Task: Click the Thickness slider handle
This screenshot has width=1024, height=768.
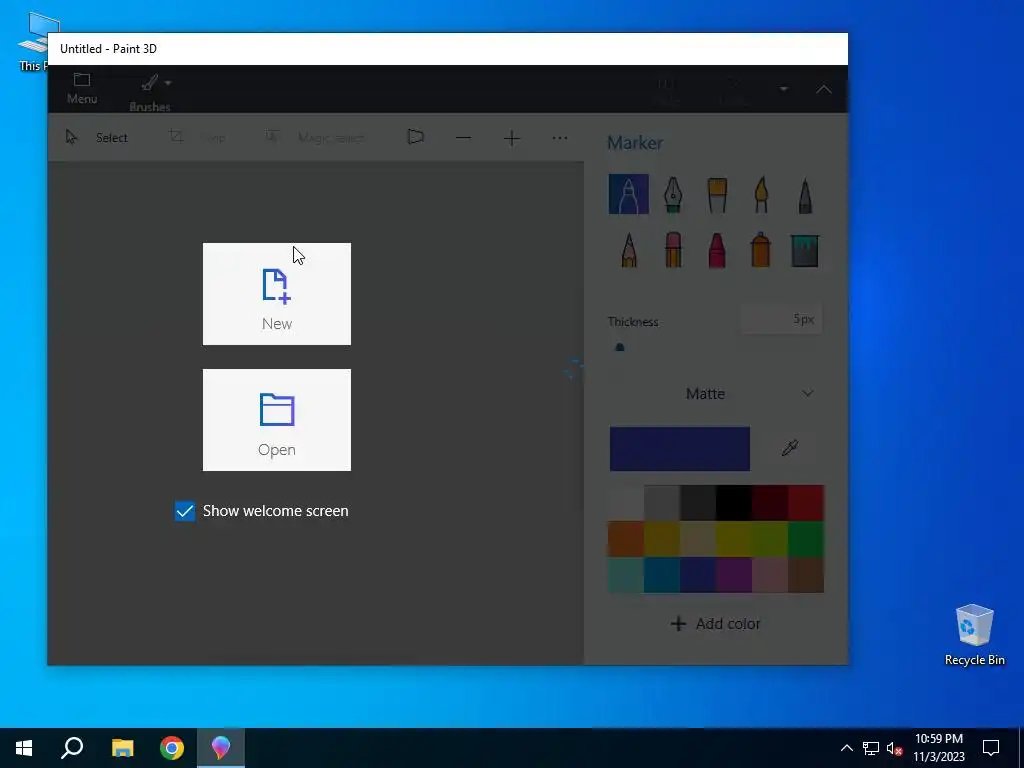Action: click(620, 347)
